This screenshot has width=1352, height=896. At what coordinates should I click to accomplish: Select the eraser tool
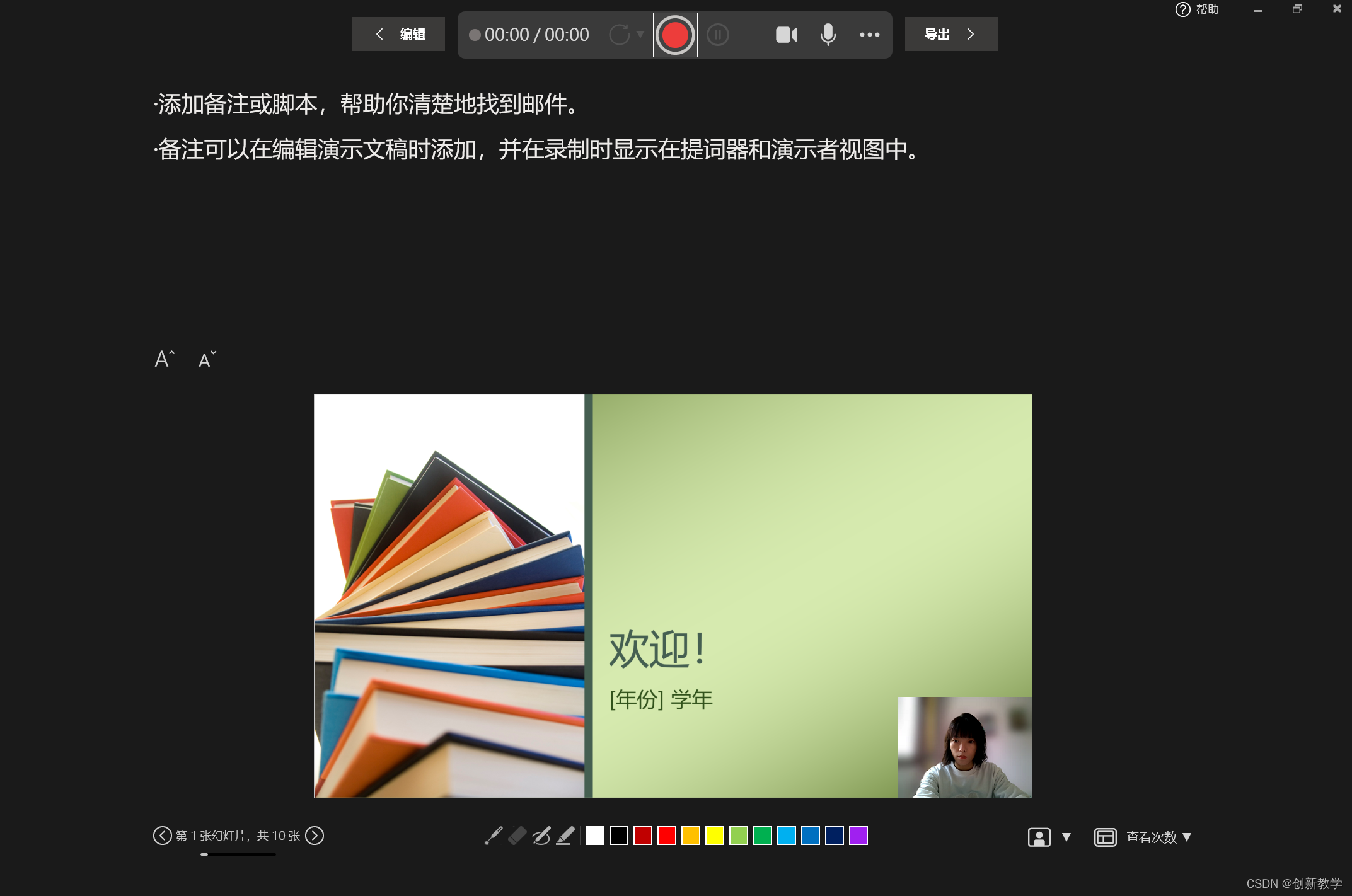coord(517,836)
